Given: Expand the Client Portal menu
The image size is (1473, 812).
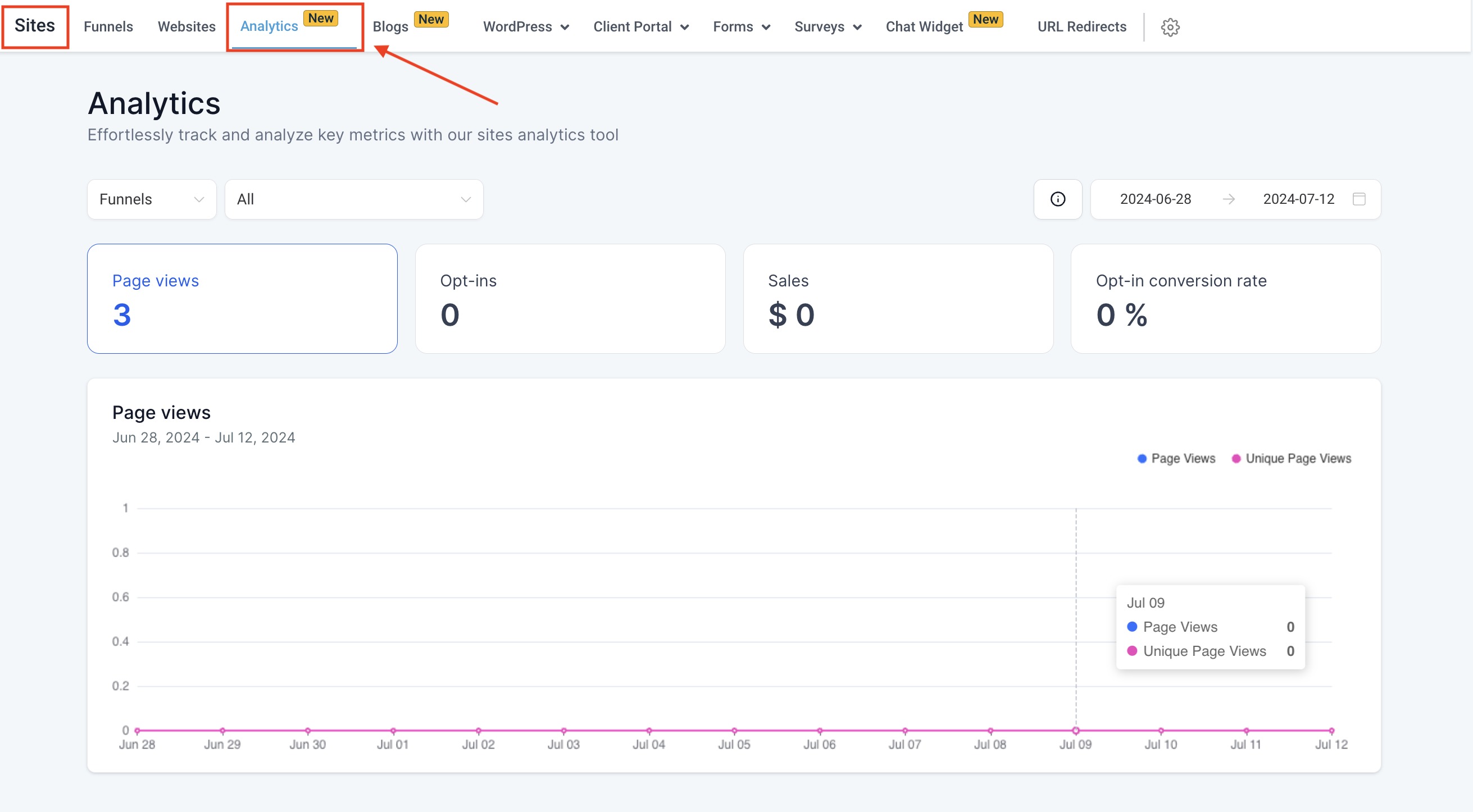Looking at the screenshot, I should (x=640, y=27).
